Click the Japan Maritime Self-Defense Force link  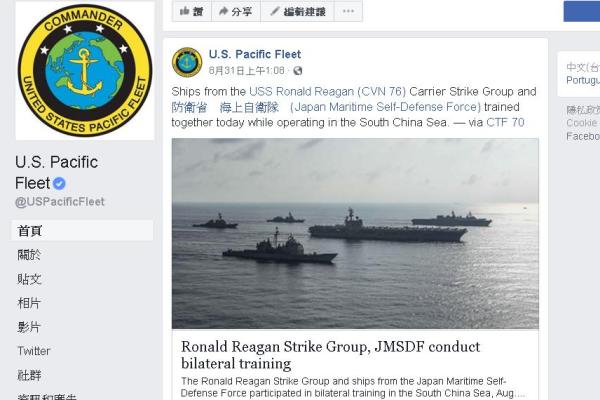pyautogui.click(x=385, y=107)
